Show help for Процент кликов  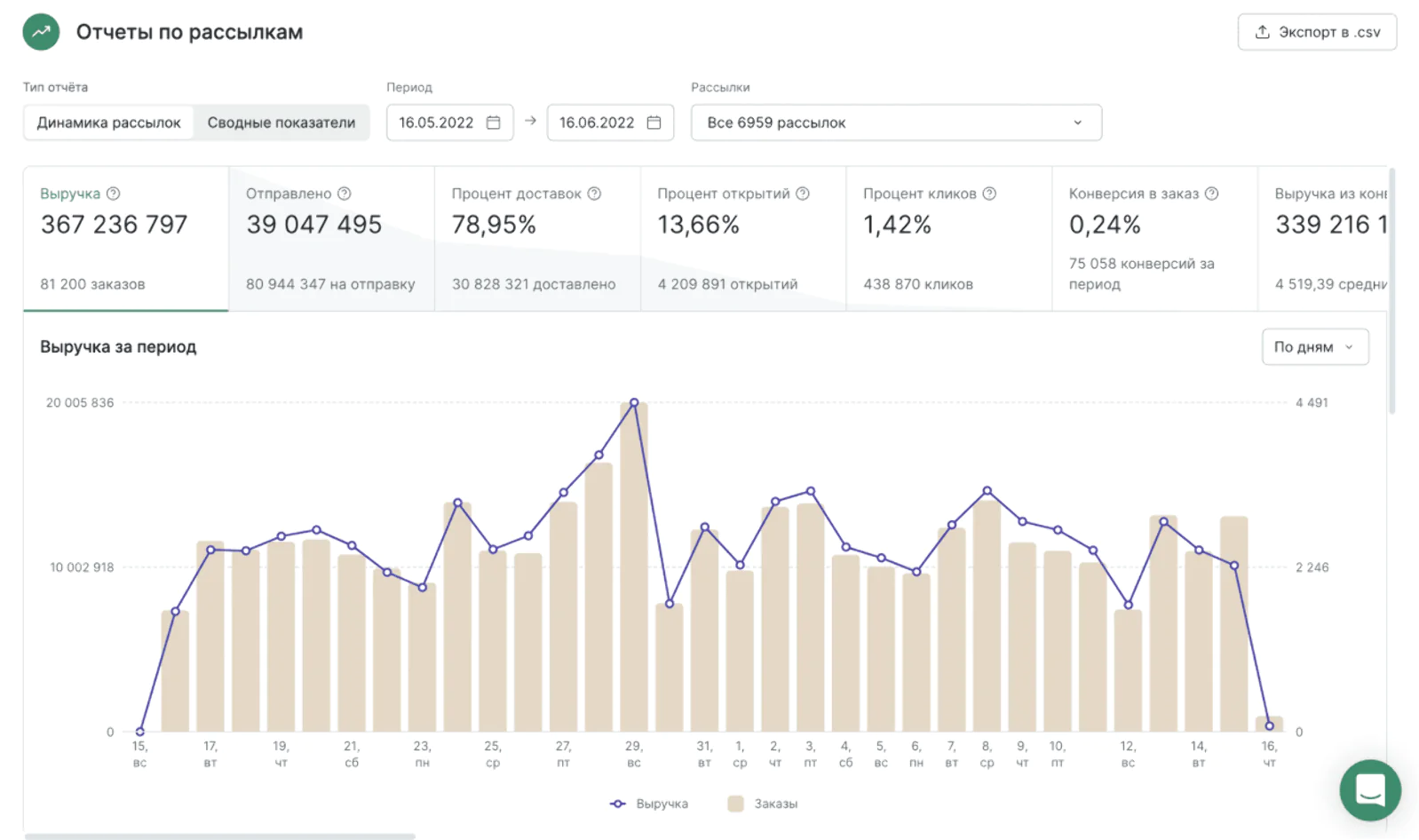click(x=989, y=194)
